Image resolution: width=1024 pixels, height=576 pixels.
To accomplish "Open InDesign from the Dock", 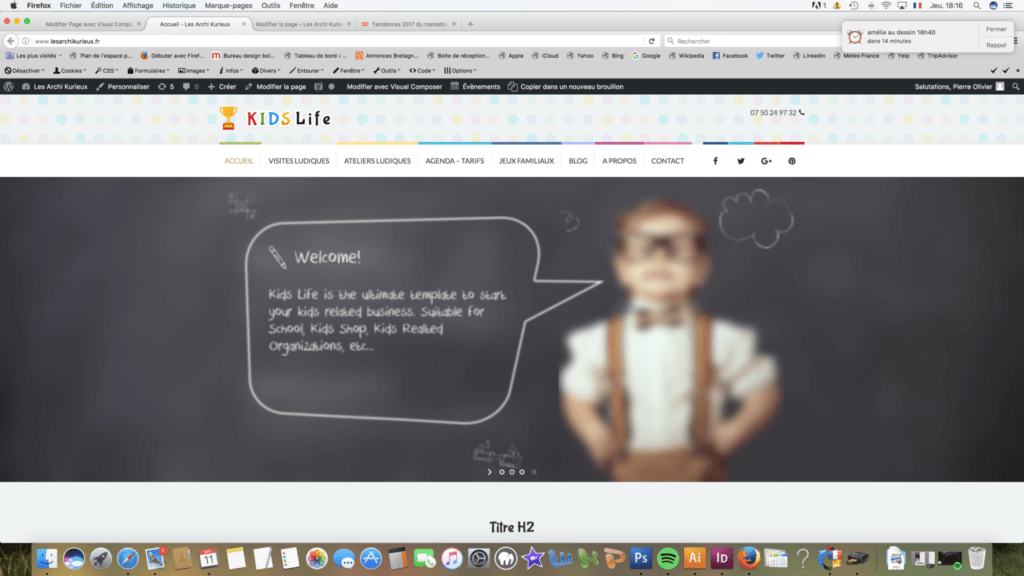I will [x=722, y=558].
